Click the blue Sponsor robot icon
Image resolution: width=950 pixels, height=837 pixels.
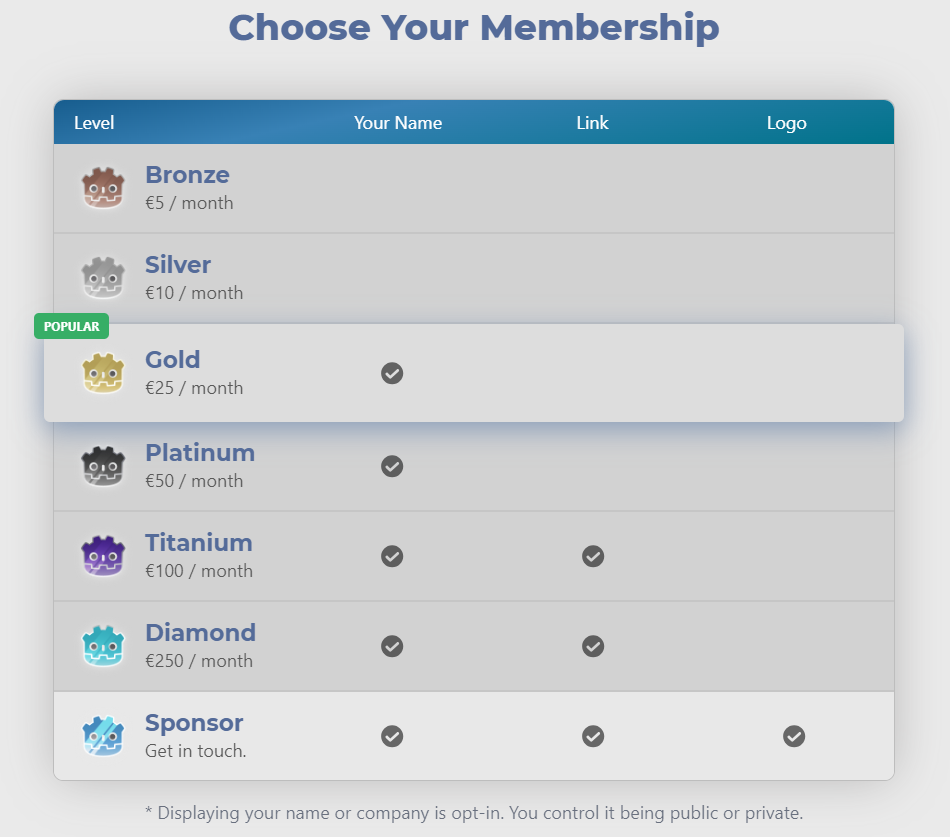coord(103,736)
